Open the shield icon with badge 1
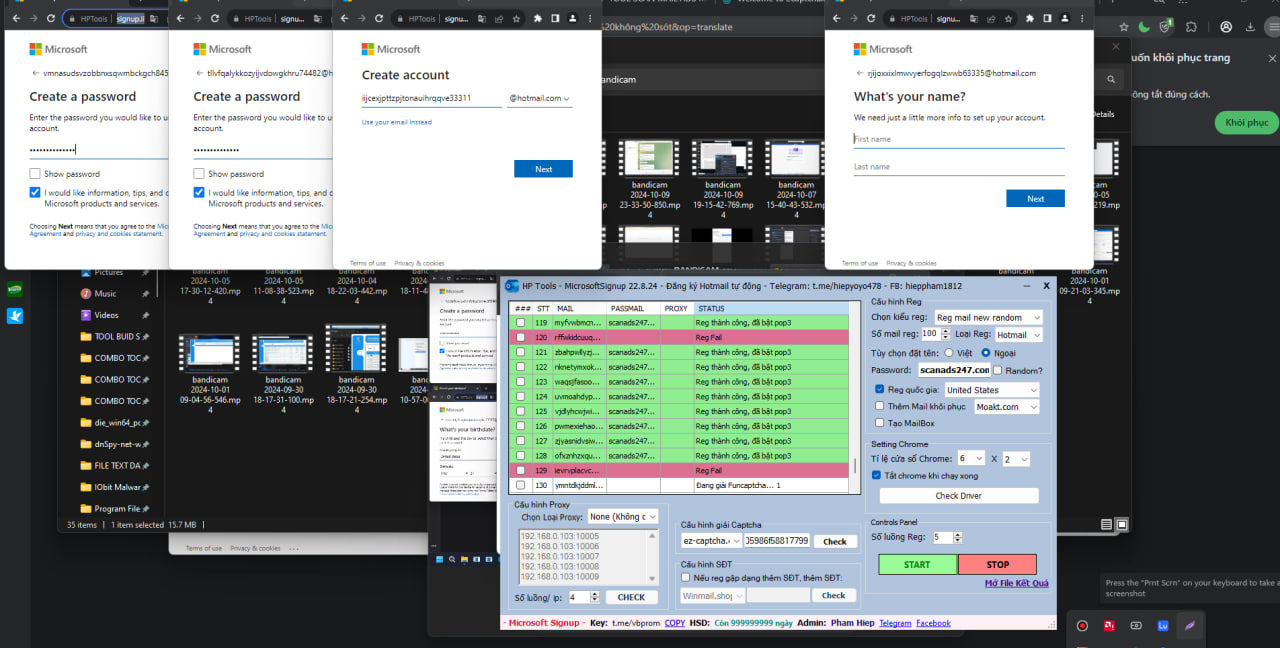The height and width of the screenshot is (648, 1280). [x=1166, y=27]
